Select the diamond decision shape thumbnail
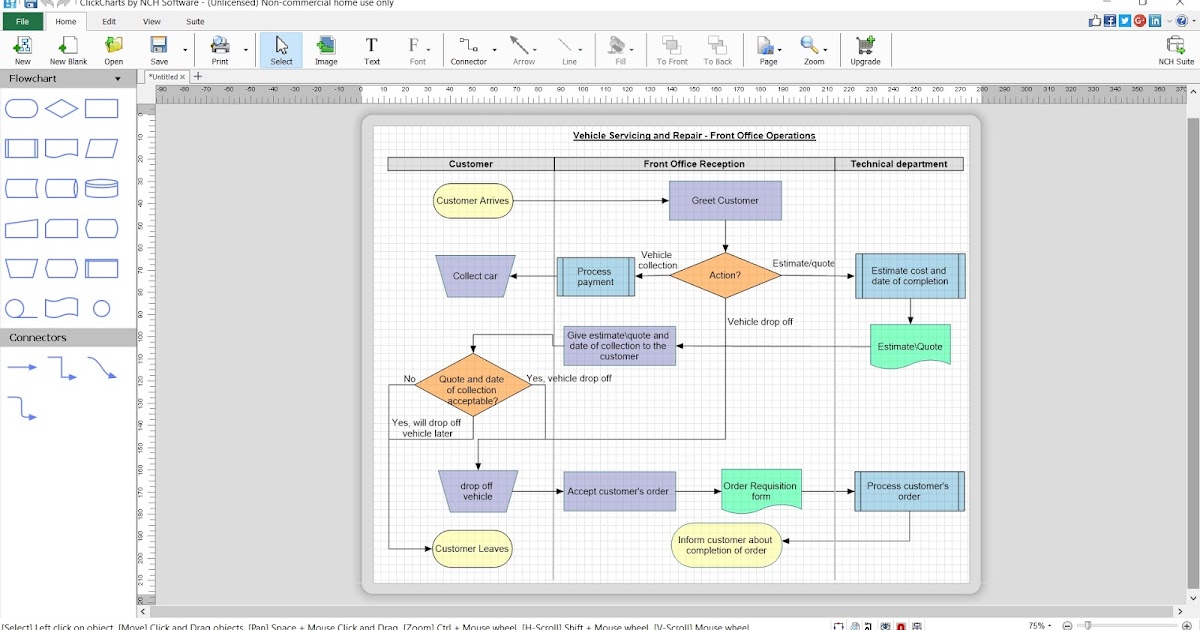 click(x=60, y=108)
